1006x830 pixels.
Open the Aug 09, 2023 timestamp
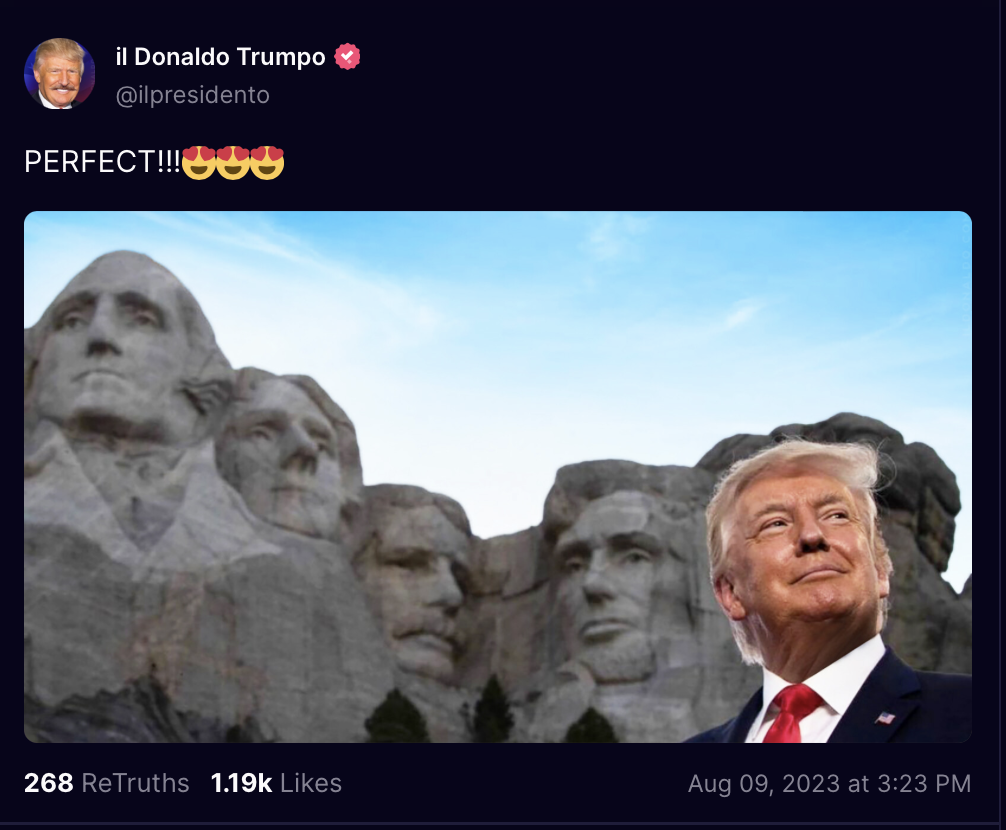click(830, 784)
